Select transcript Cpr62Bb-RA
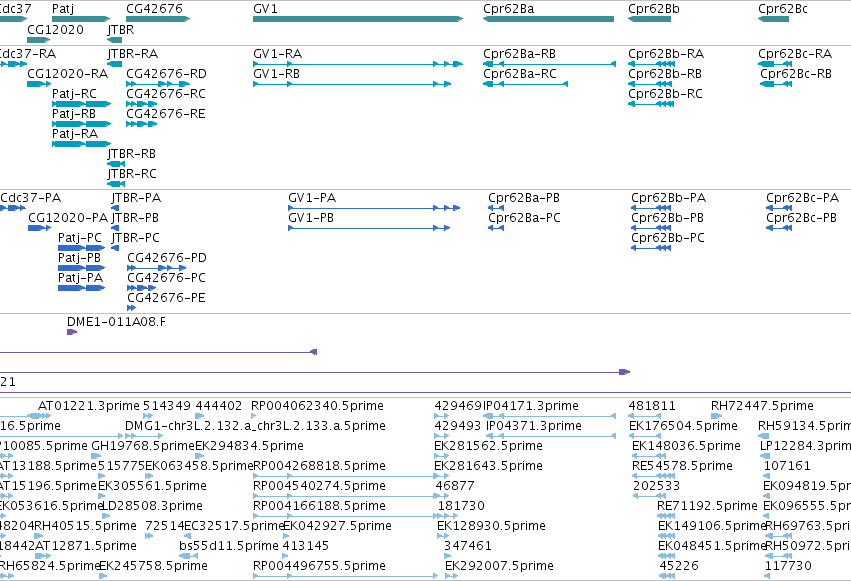Viewport: 851px width, 581px height. coord(651,64)
